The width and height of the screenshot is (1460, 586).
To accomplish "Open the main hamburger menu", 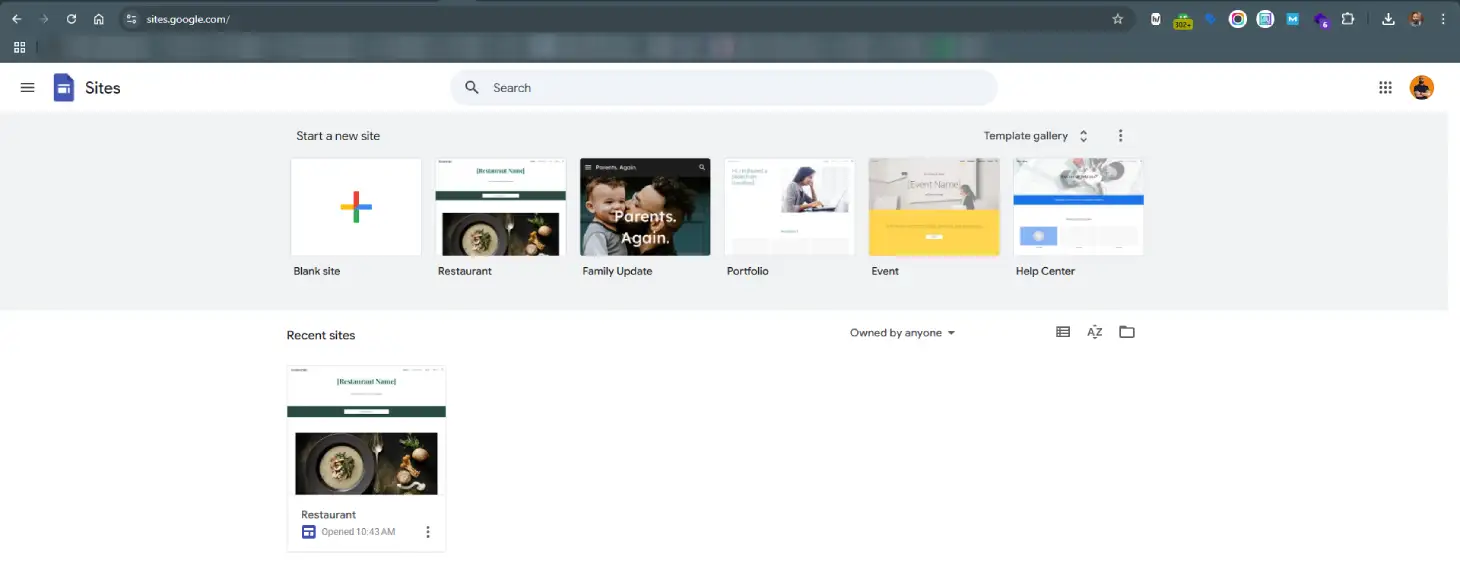I will pyautogui.click(x=27, y=88).
